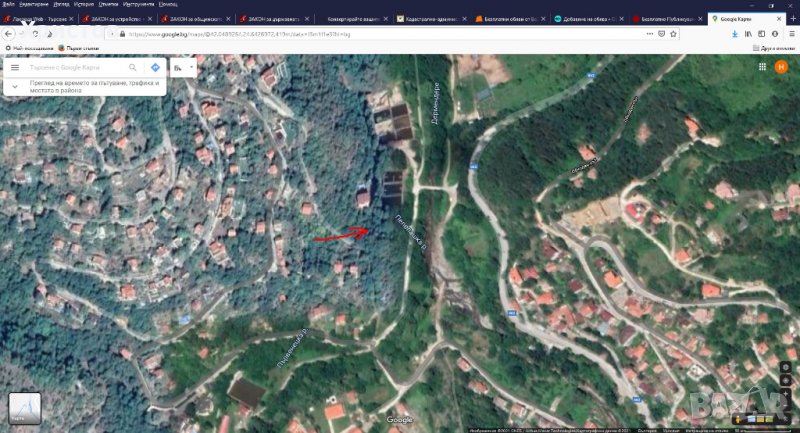
Task: Click the Google Maps search input field
Action: coord(75,67)
